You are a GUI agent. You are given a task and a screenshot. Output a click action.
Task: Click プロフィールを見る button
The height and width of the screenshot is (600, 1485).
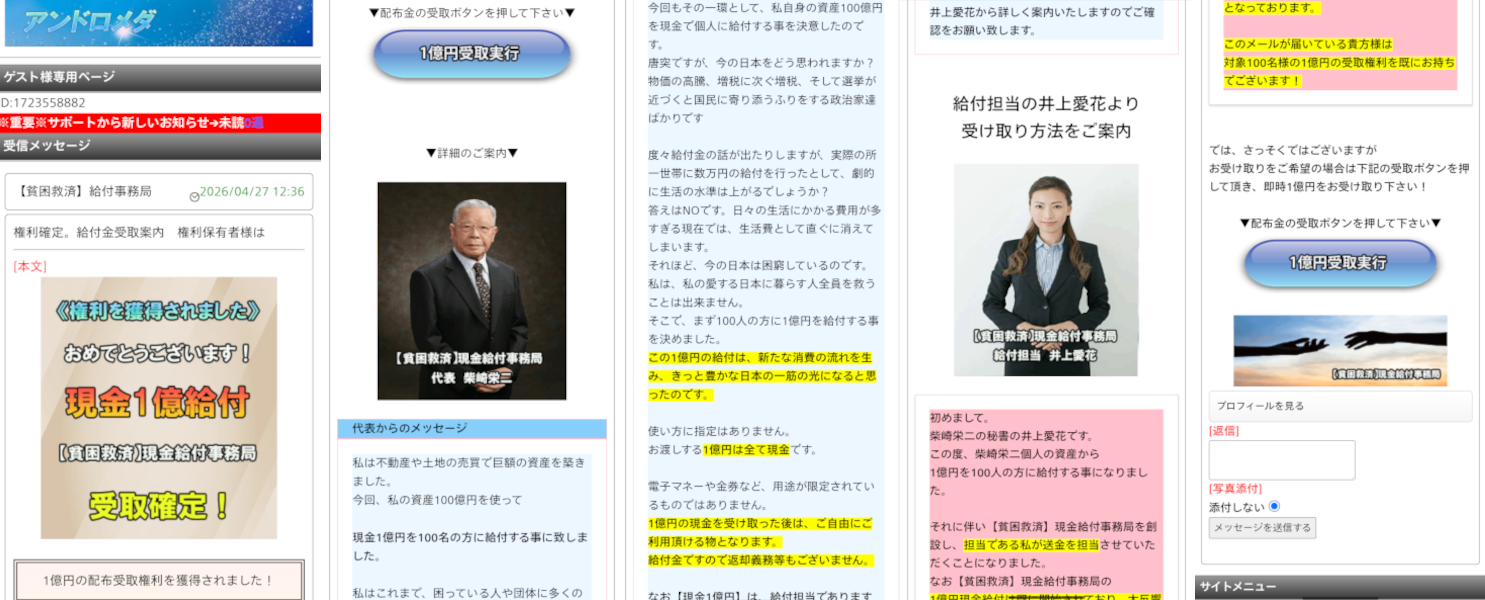coord(1340,406)
